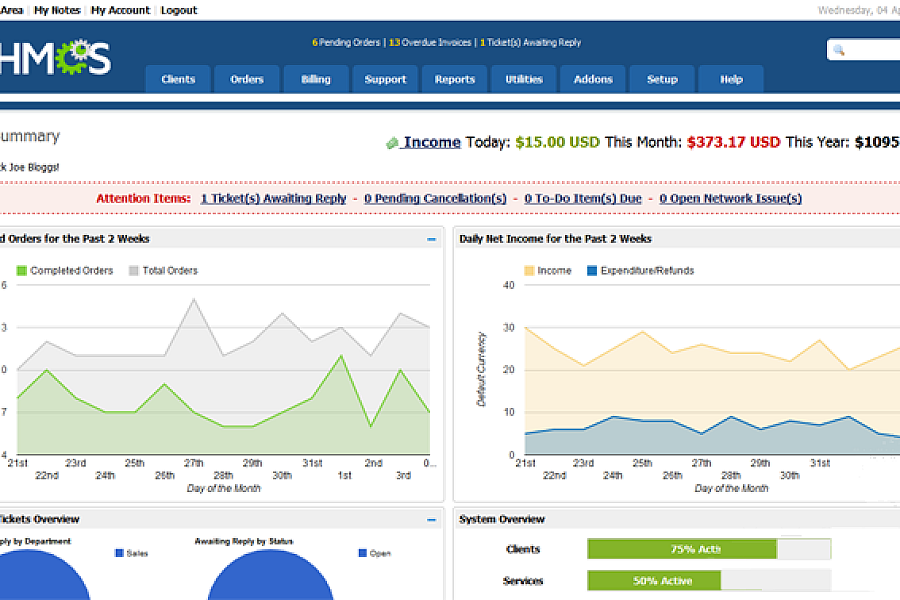Click the Expenditure/Refunds blue legend swatch
Image resolution: width=900 pixels, height=600 pixels.
[x=592, y=270]
